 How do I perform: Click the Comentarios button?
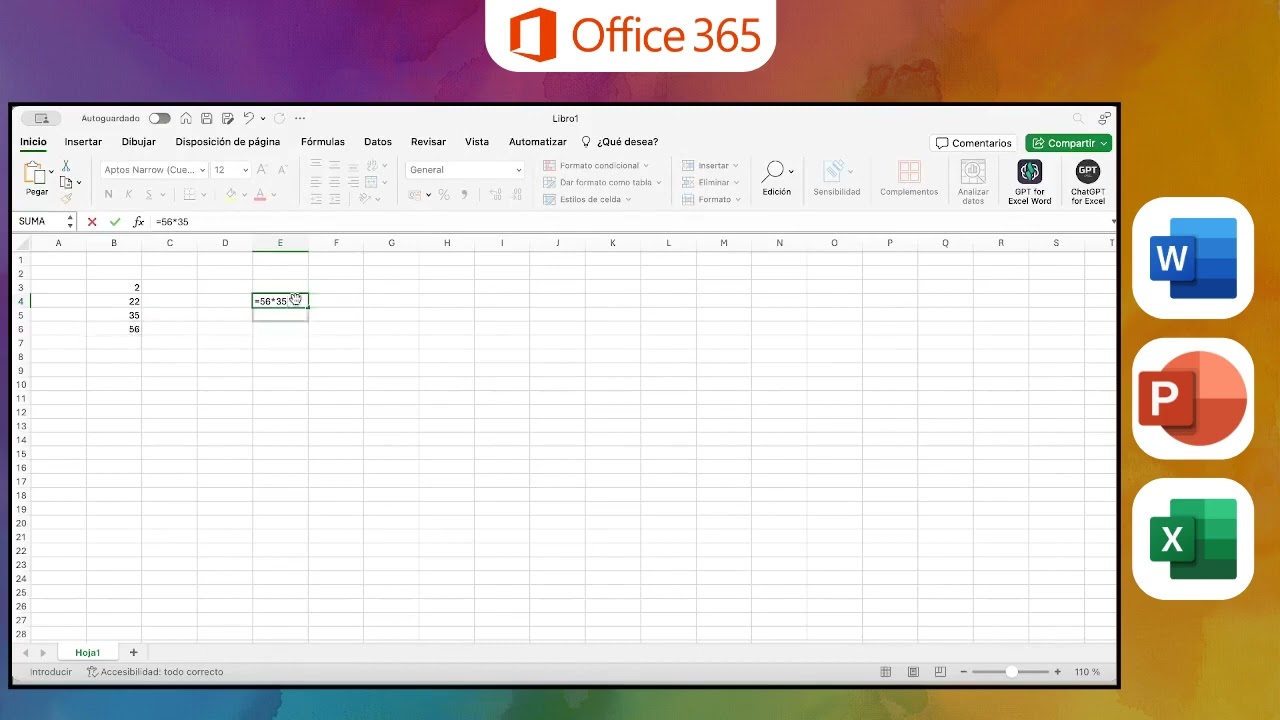[x=974, y=143]
